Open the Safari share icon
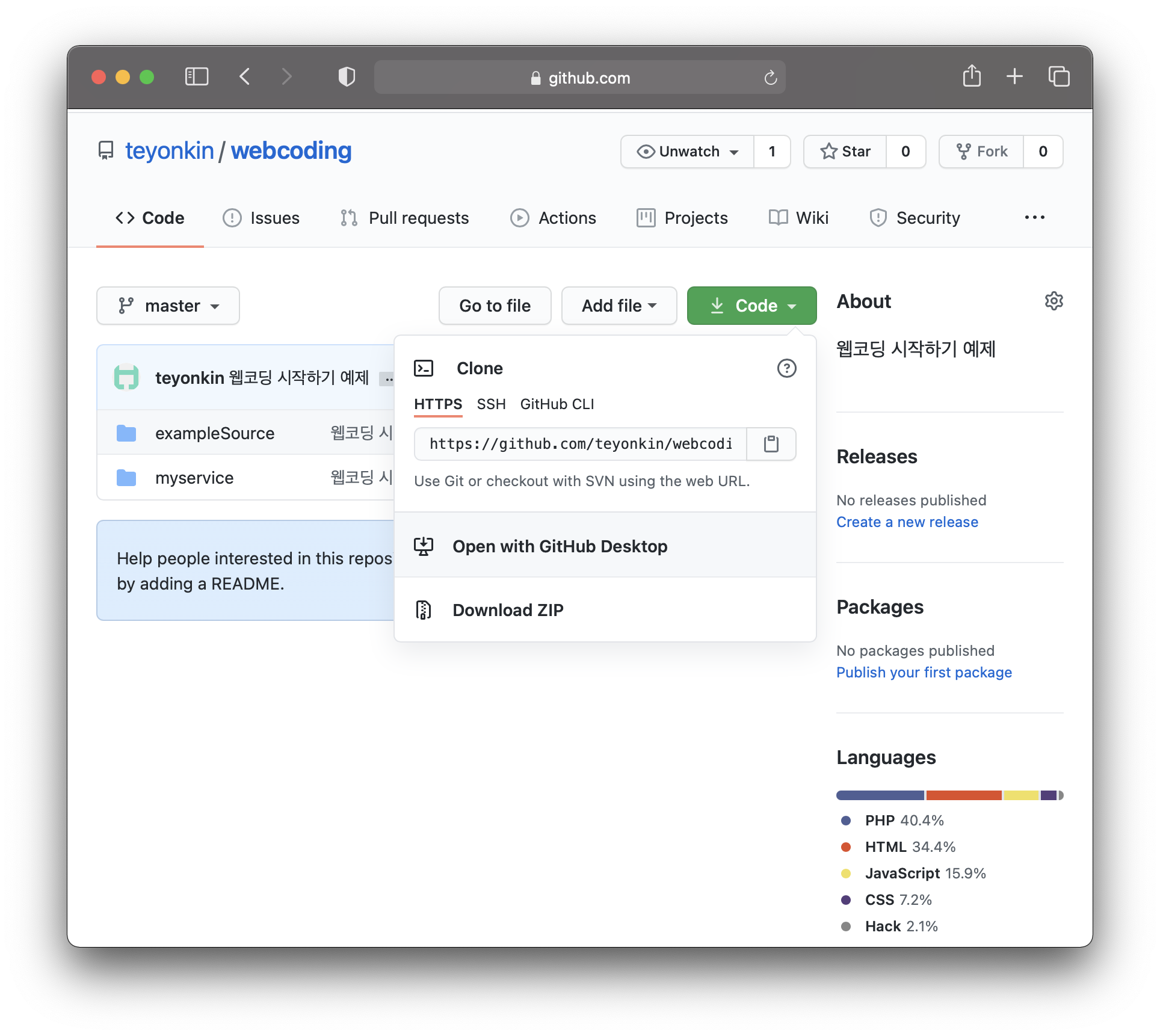 click(x=972, y=76)
